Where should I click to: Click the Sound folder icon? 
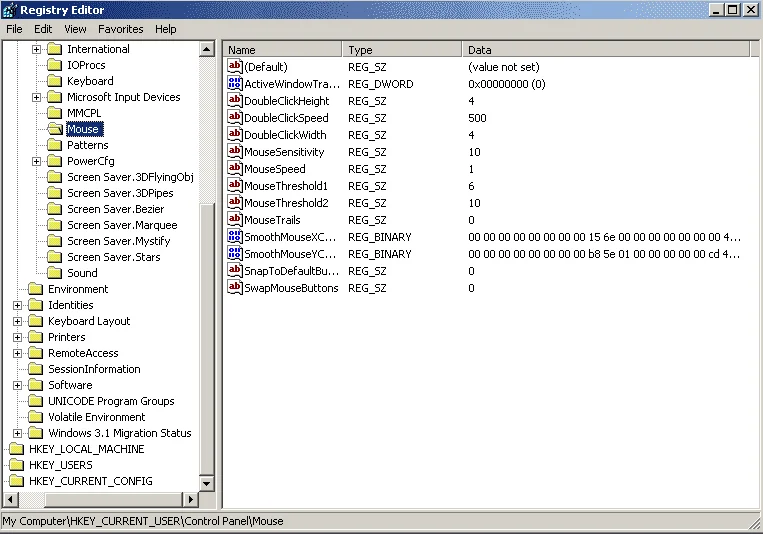54,273
